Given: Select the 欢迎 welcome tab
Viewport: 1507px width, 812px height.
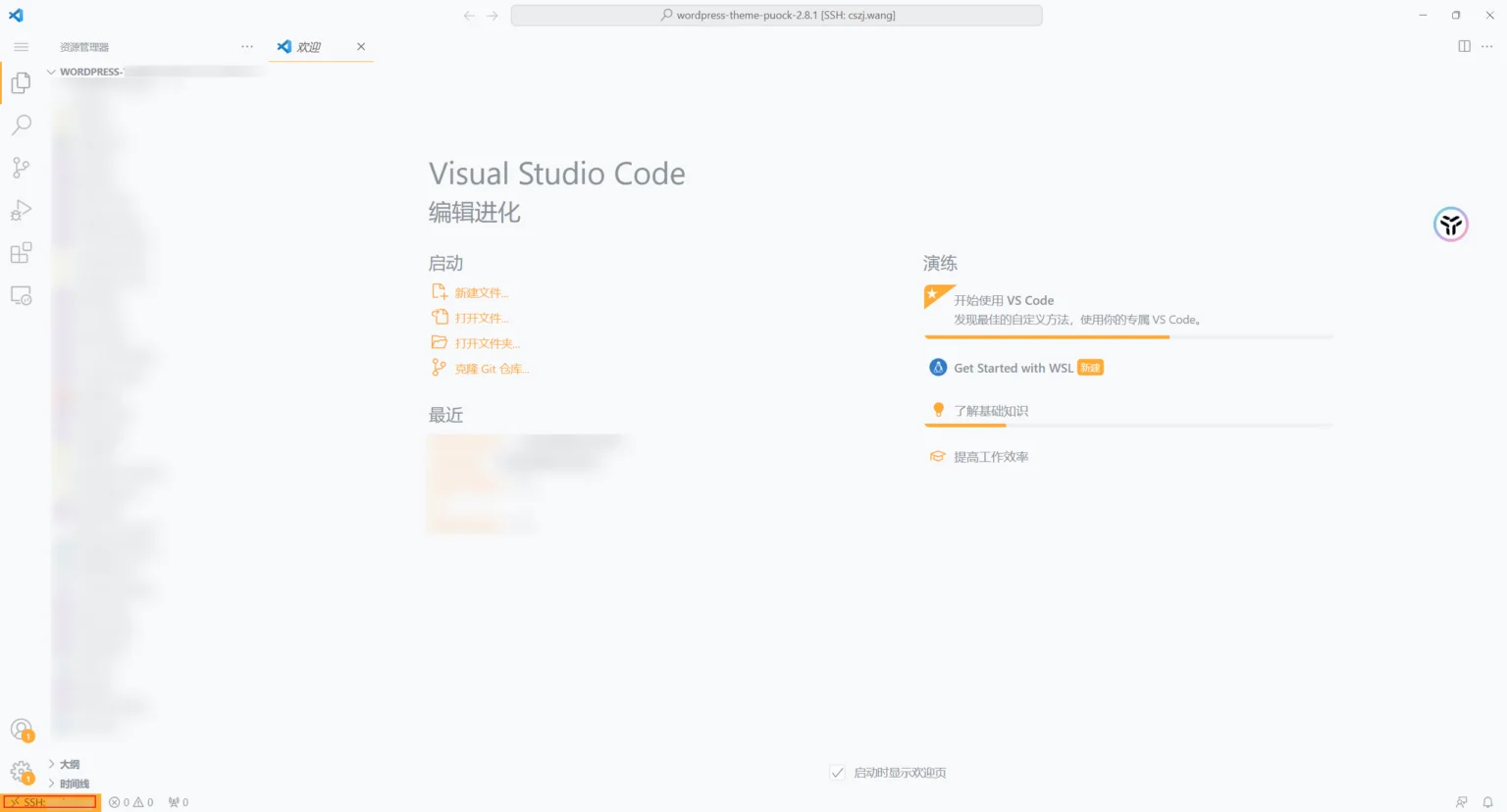Looking at the screenshot, I should click(309, 47).
